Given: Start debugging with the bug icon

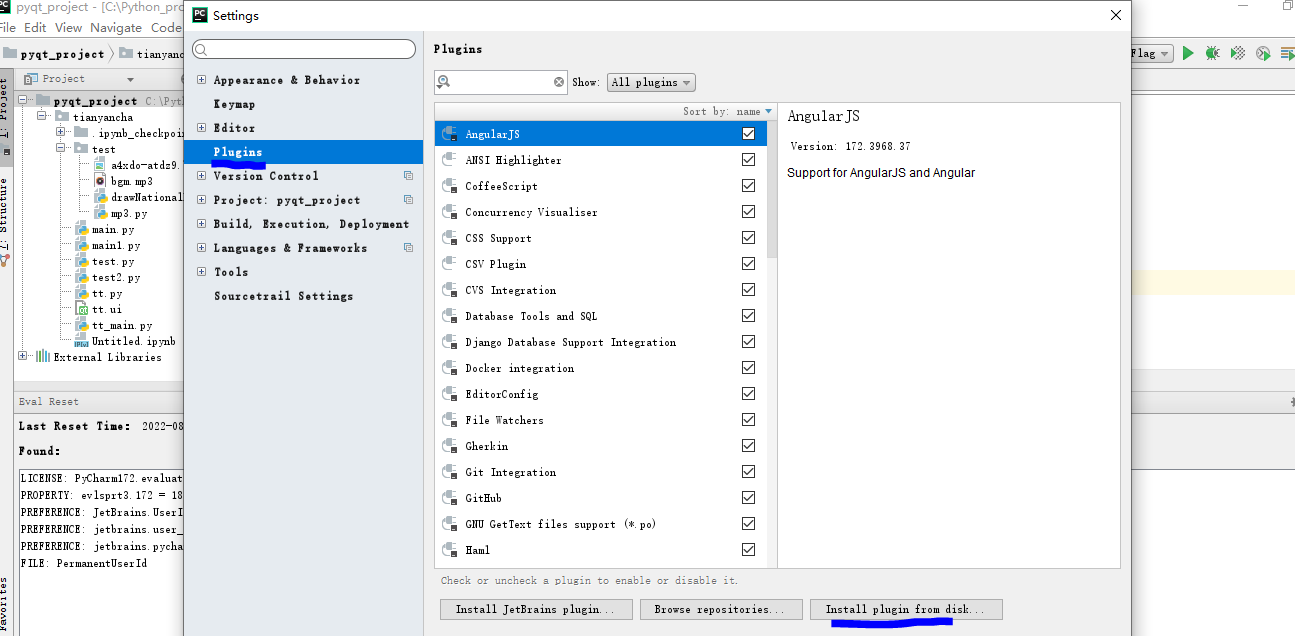Looking at the screenshot, I should click(x=1212, y=53).
